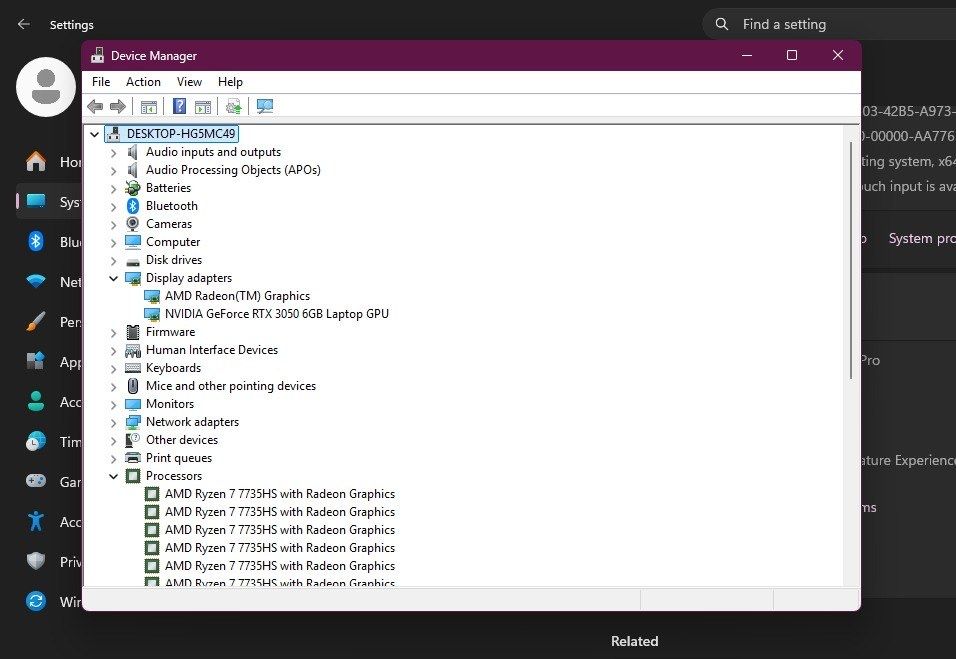Click the Update device driver toolbar icon

pos(234,107)
